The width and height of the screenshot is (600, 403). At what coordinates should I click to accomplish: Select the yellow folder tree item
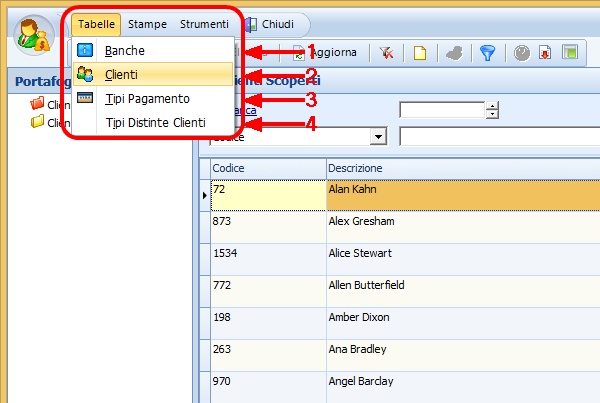pyautogui.click(x=38, y=122)
